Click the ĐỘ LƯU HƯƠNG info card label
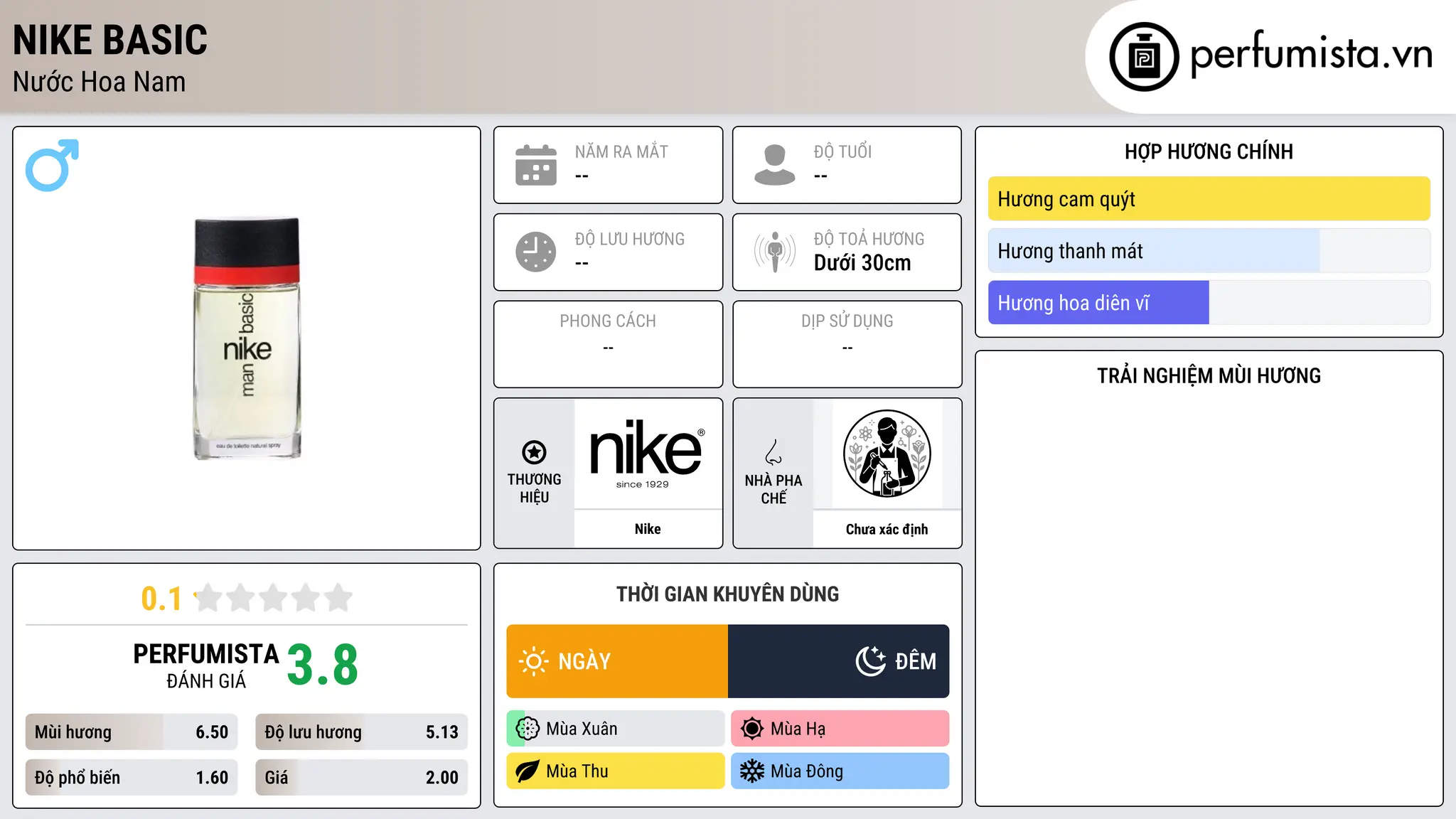 click(630, 239)
